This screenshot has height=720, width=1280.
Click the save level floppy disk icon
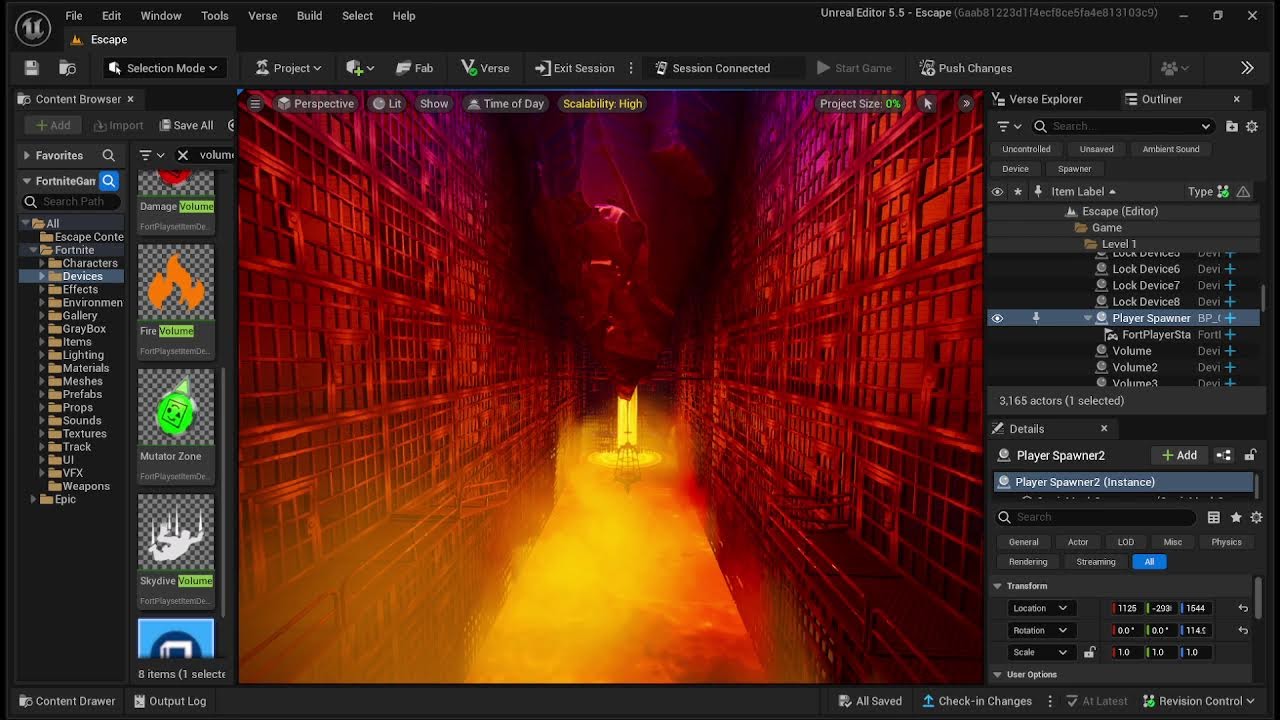tap(32, 68)
